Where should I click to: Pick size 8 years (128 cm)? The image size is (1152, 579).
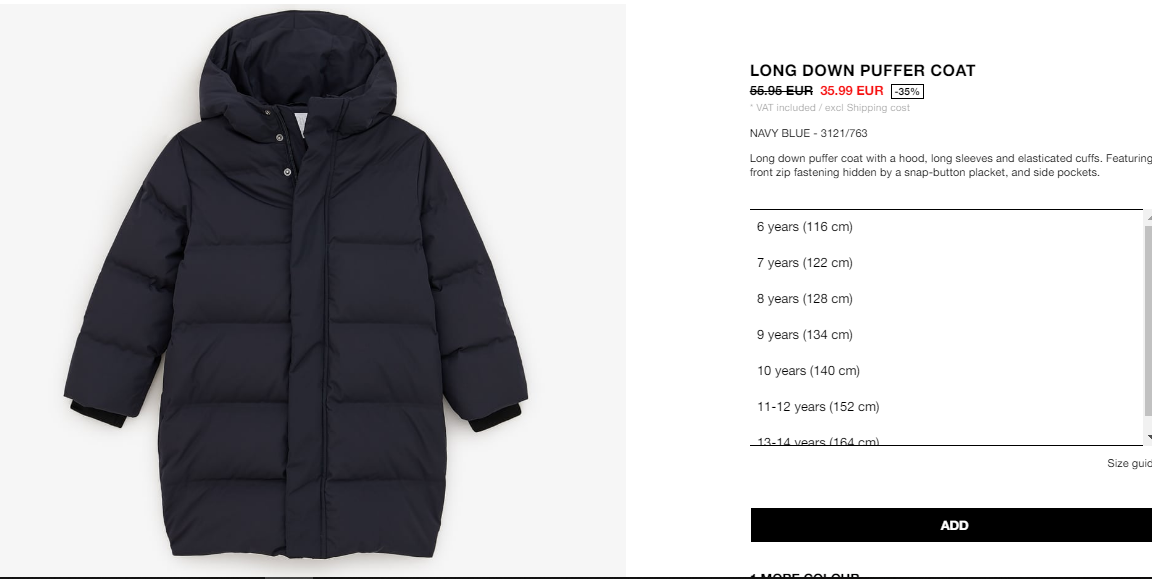point(946,299)
